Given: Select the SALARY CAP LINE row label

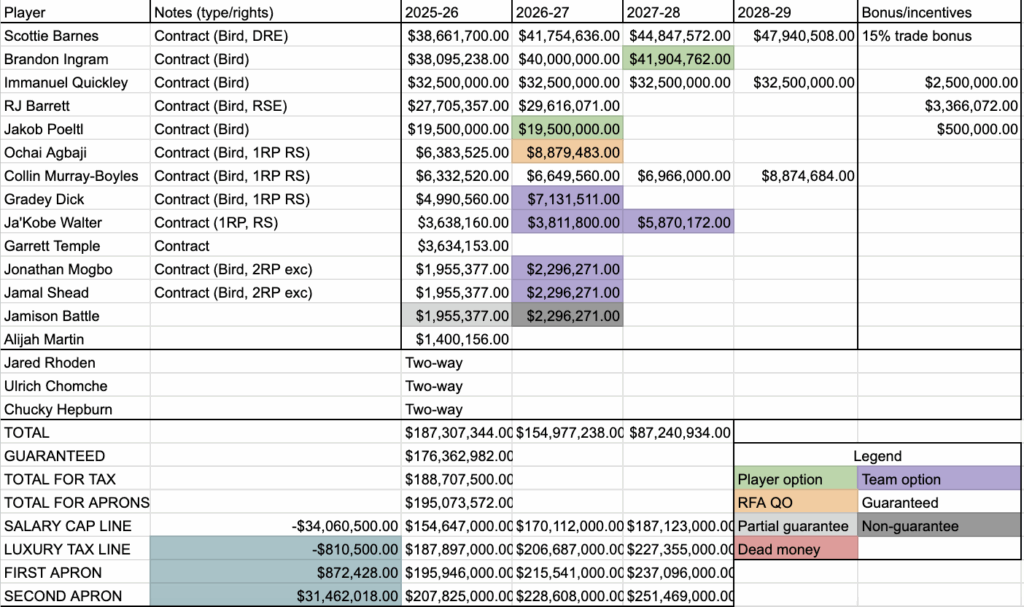Looking at the screenshot, I should [75, 526].
